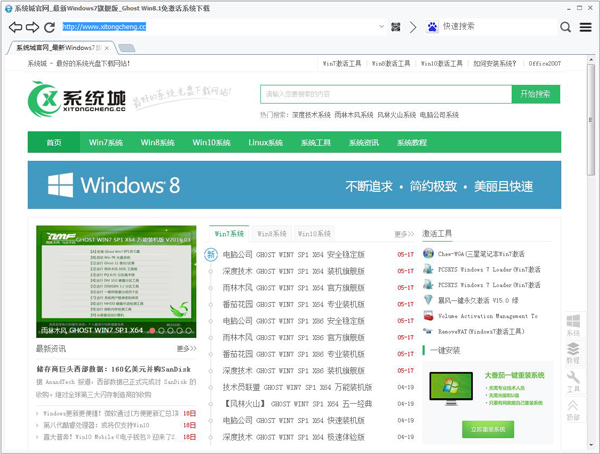600x454 pixels.
Task: Open the 系统资讯 navigation menu item
Action: (x=364, y=142)
